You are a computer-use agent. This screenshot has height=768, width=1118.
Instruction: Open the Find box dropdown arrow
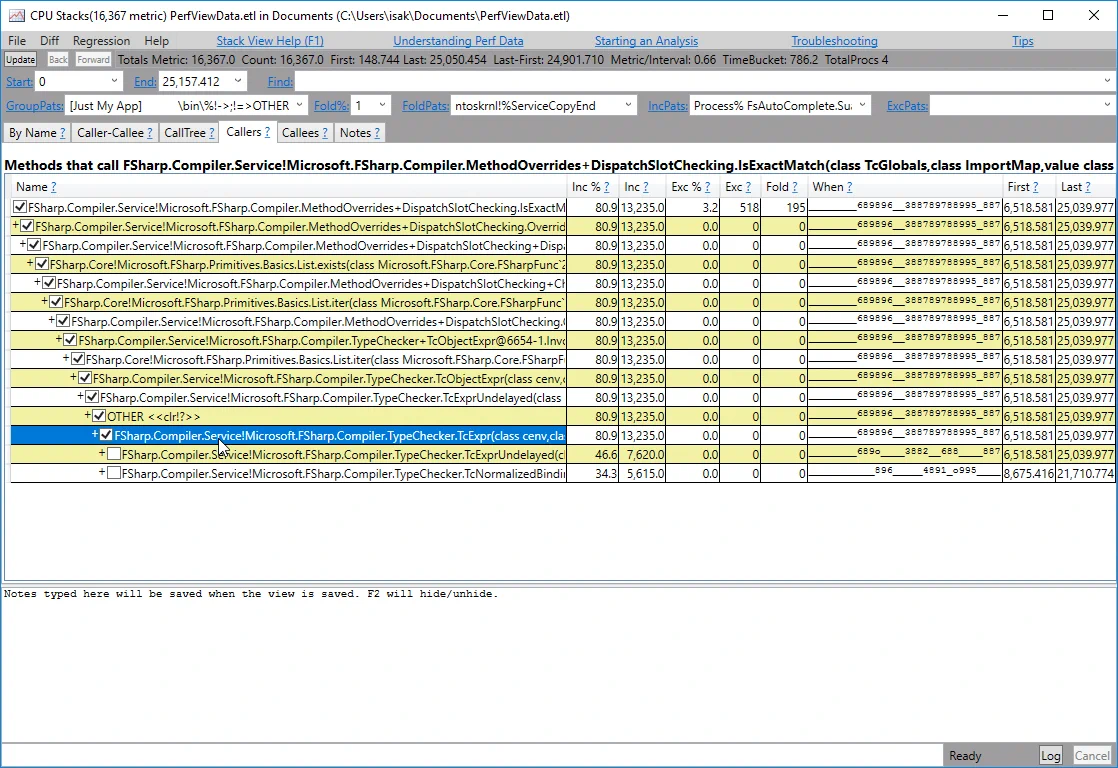click(1107, 81)
